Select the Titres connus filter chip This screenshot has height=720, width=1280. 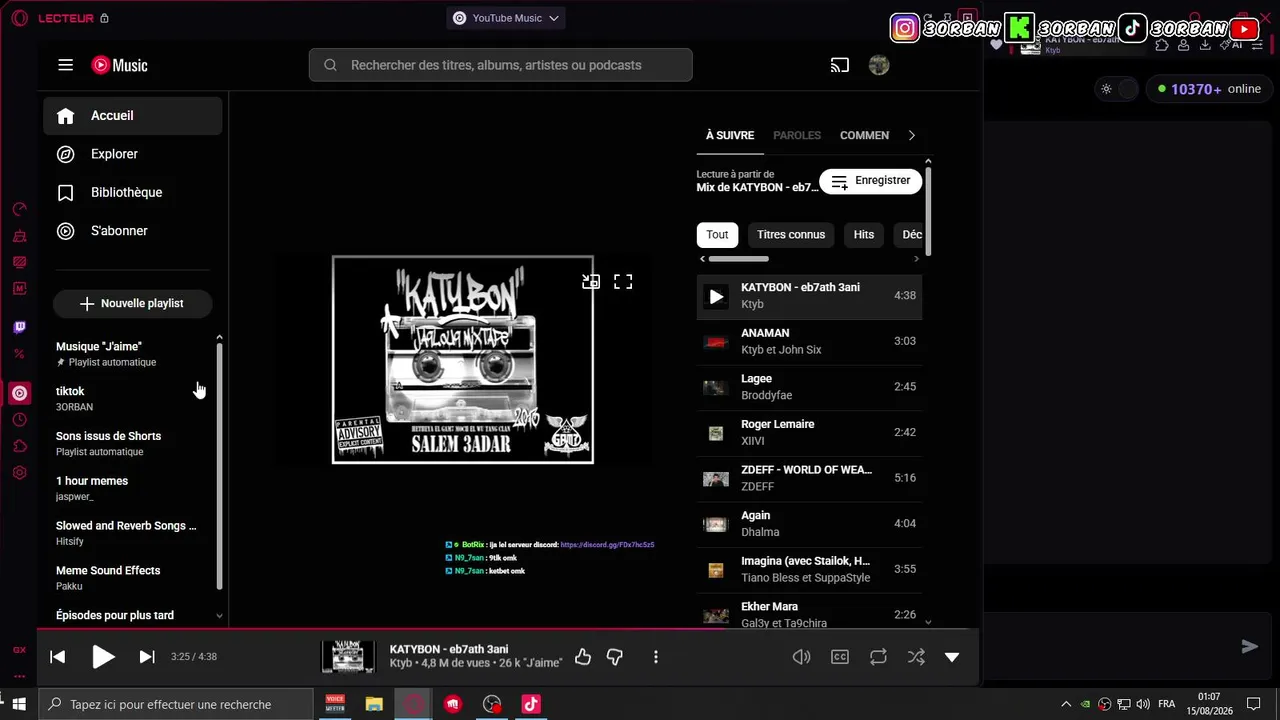pyautogui.click(x=791, y=235)
